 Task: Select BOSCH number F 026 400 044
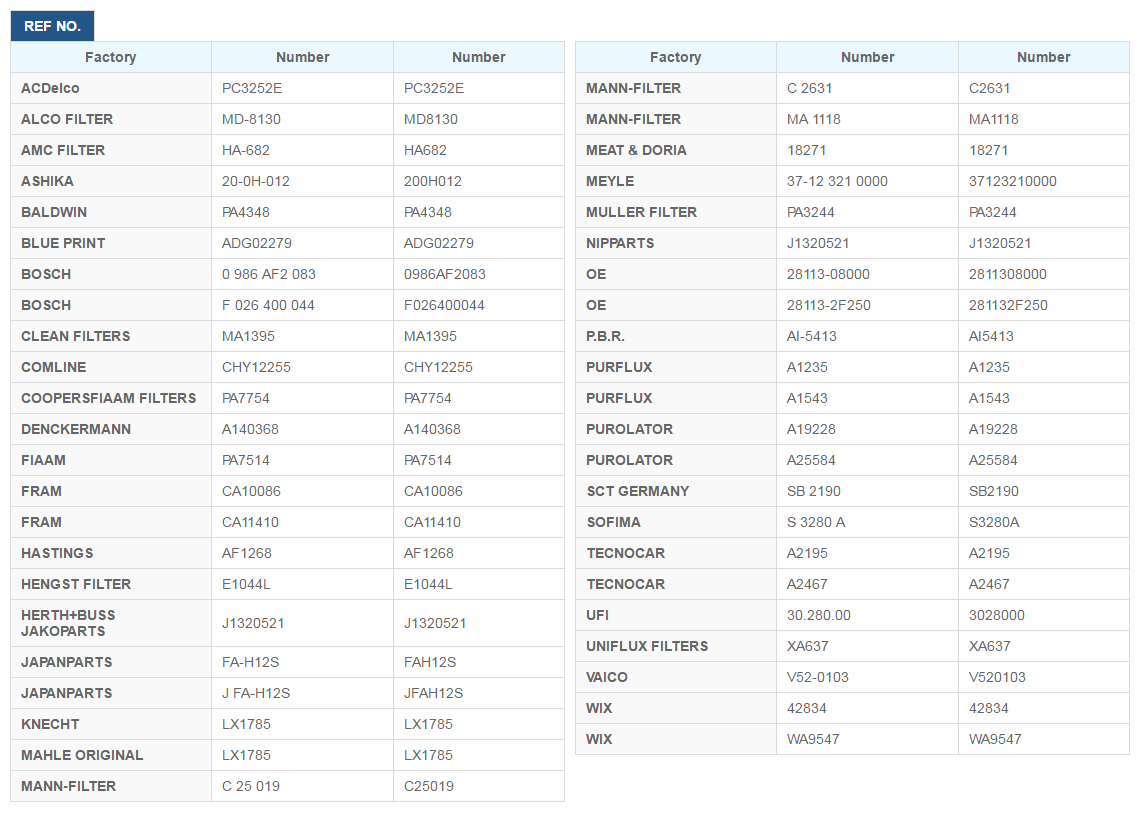(x=268, y=305)
